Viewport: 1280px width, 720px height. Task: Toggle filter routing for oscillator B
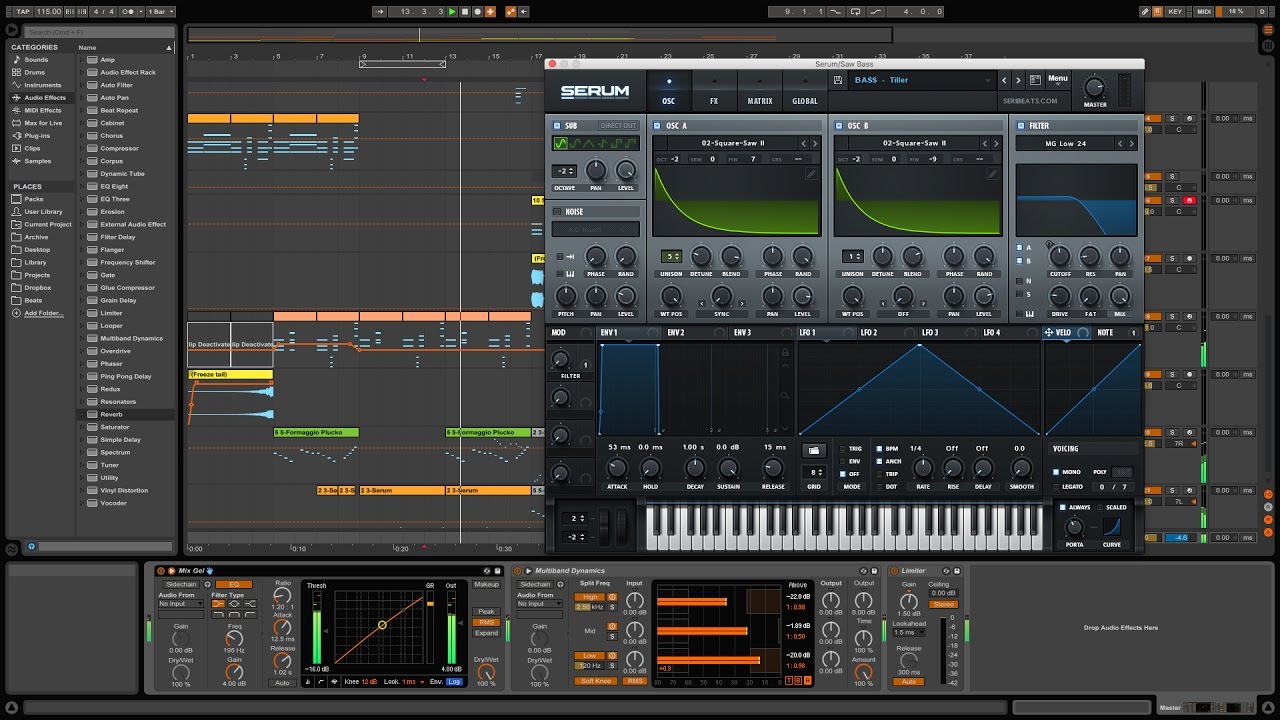[1020, 261]
